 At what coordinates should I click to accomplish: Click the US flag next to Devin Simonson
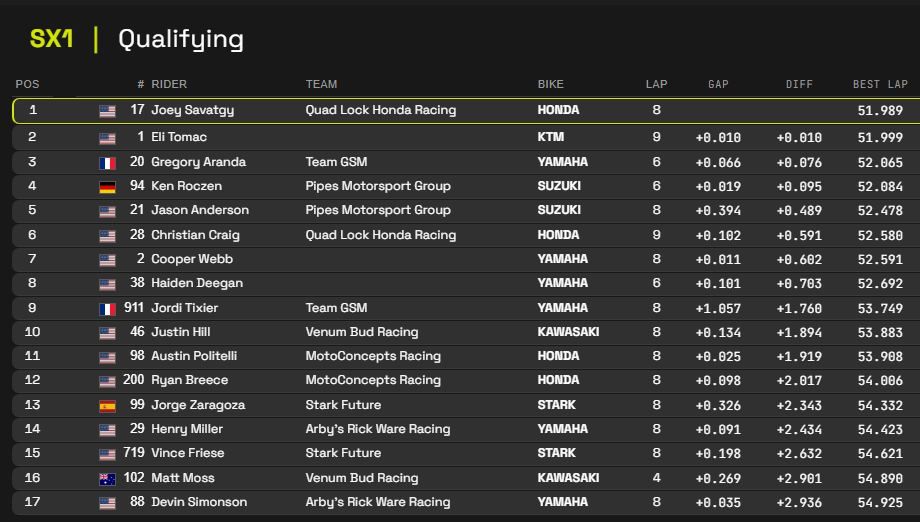pos(107,503)
